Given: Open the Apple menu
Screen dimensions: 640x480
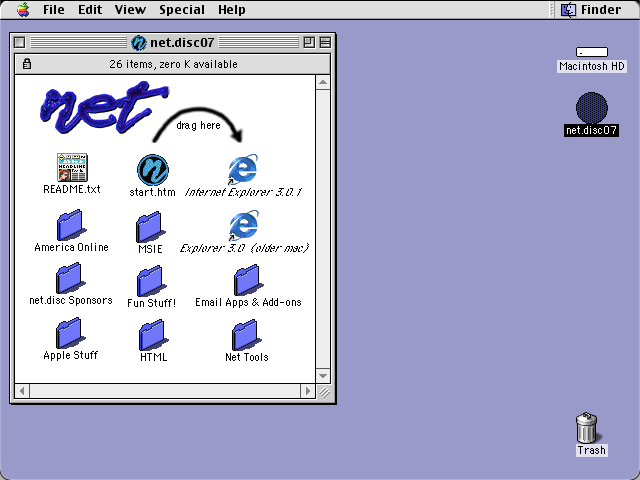Looking at the screenshot, I should 23,9.
